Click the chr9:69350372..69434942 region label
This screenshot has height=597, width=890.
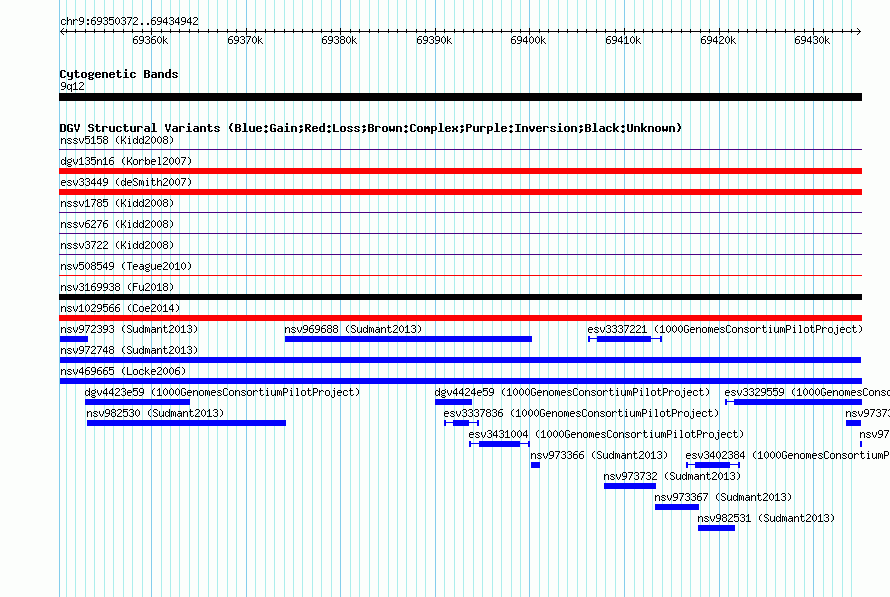coord(129,21)
